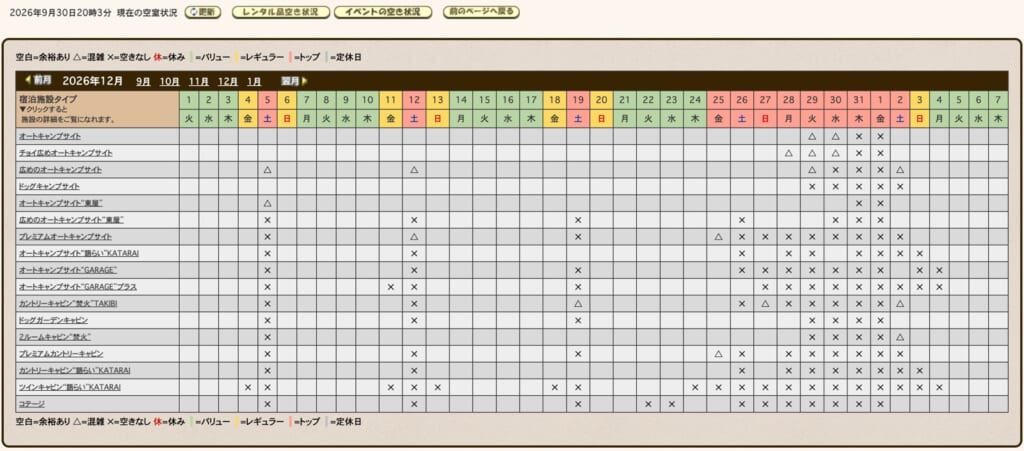Click the date header 11
1024x451 pixels.
point(391,100)
